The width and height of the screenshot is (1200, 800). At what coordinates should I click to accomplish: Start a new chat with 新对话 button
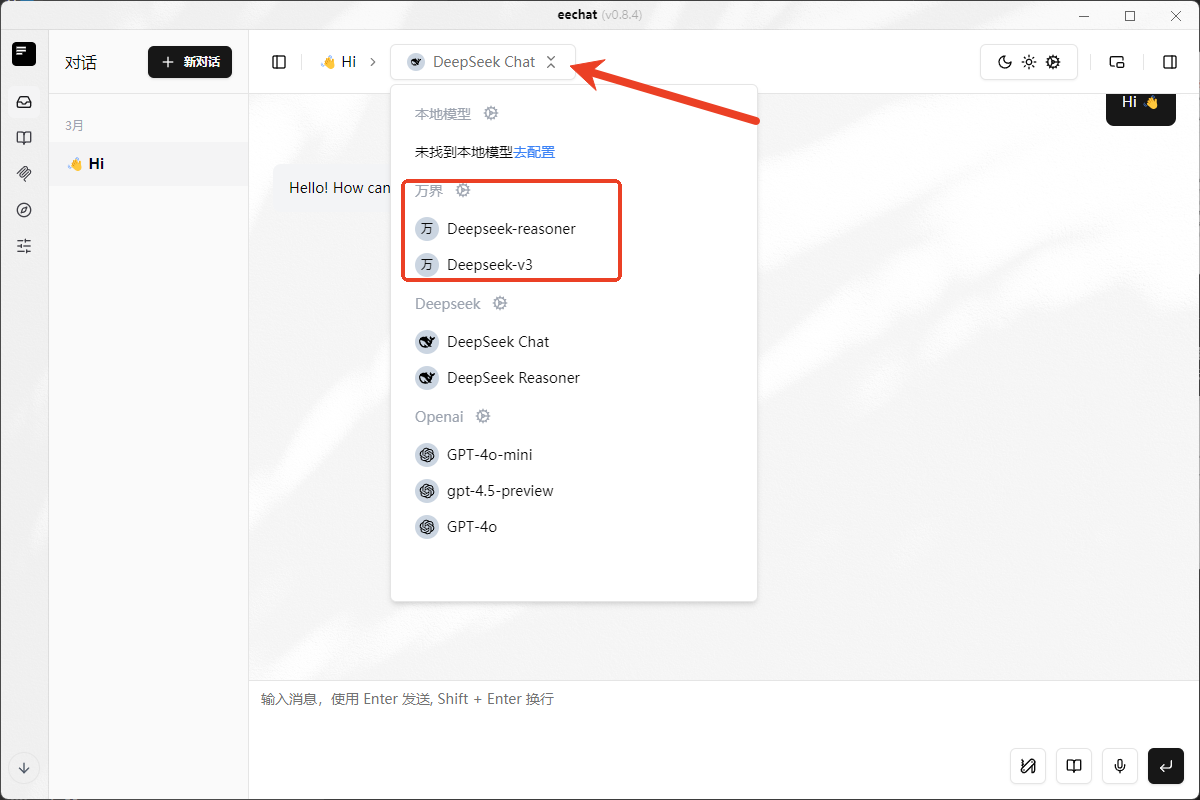tap(190, 62)
